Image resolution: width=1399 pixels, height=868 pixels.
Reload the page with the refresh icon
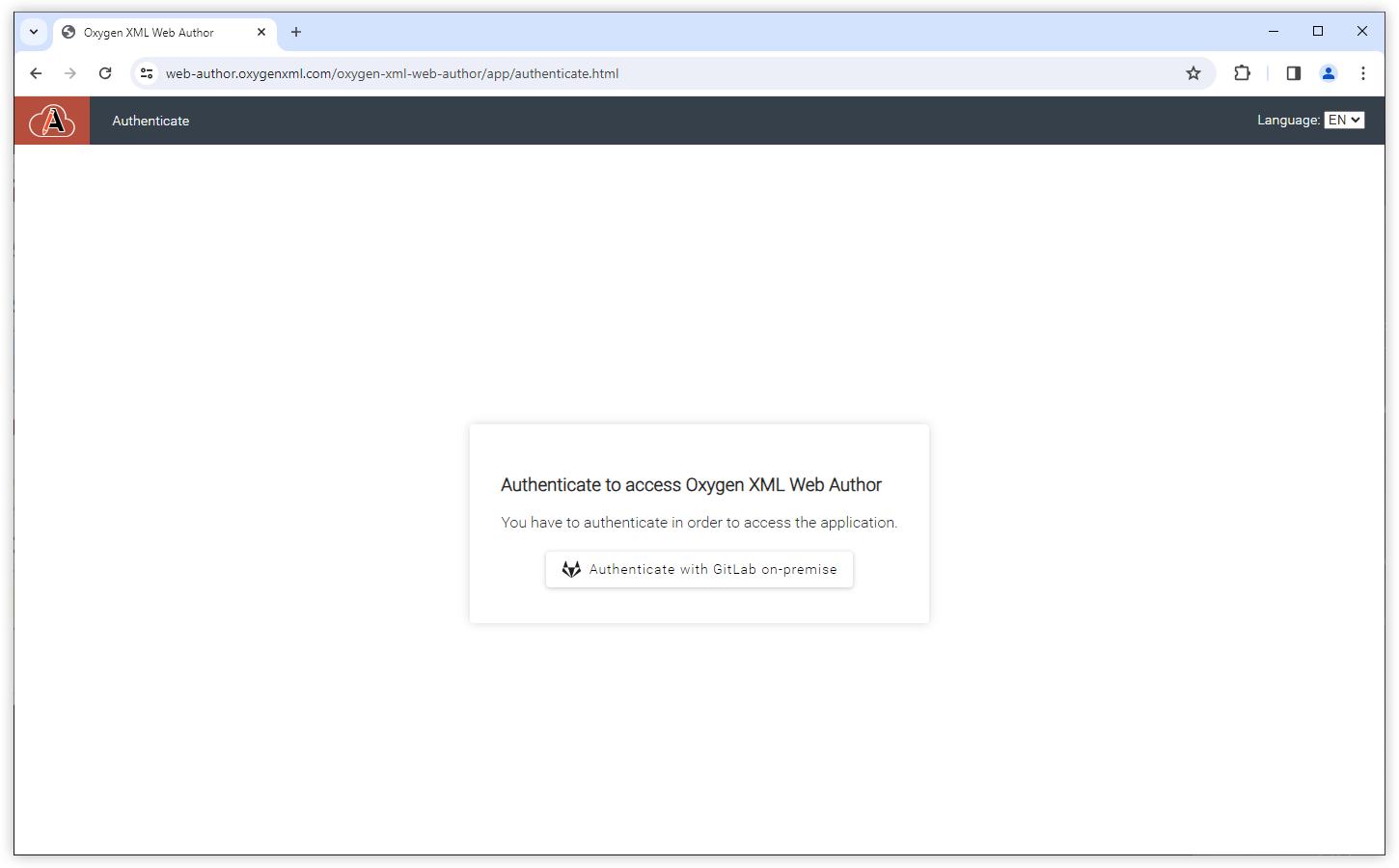[105, 73]
